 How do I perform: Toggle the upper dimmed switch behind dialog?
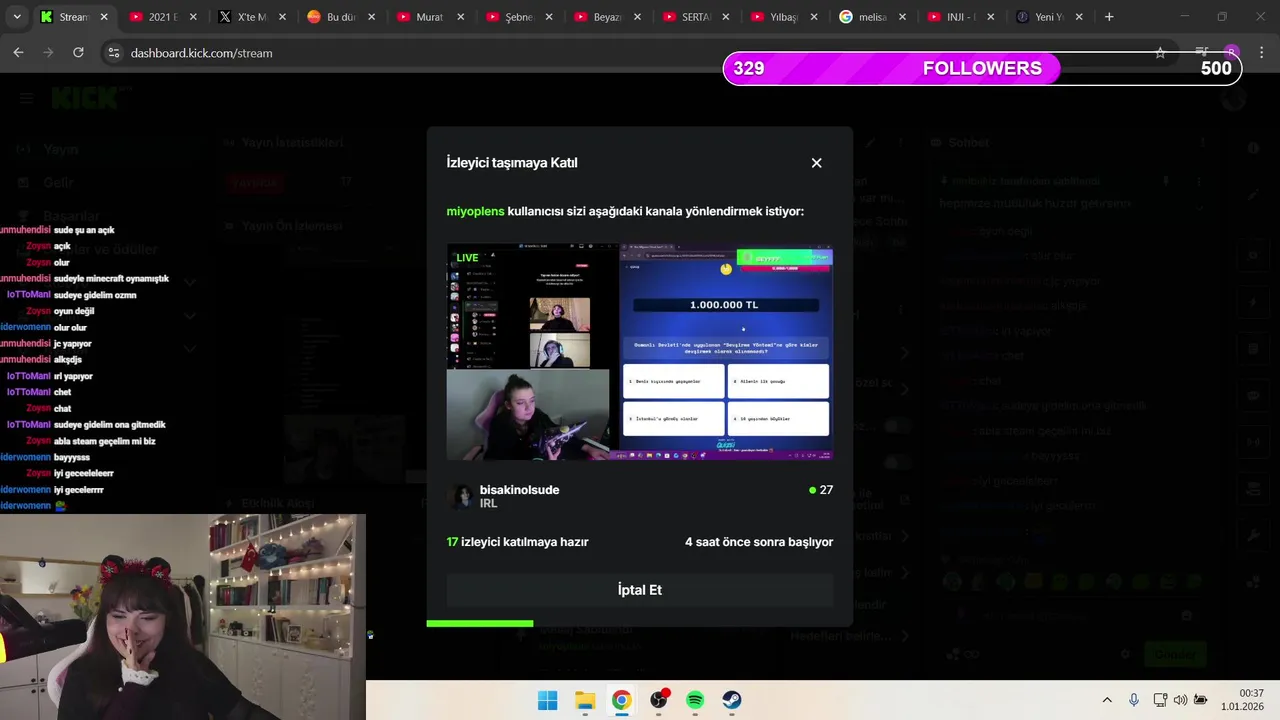898,427
